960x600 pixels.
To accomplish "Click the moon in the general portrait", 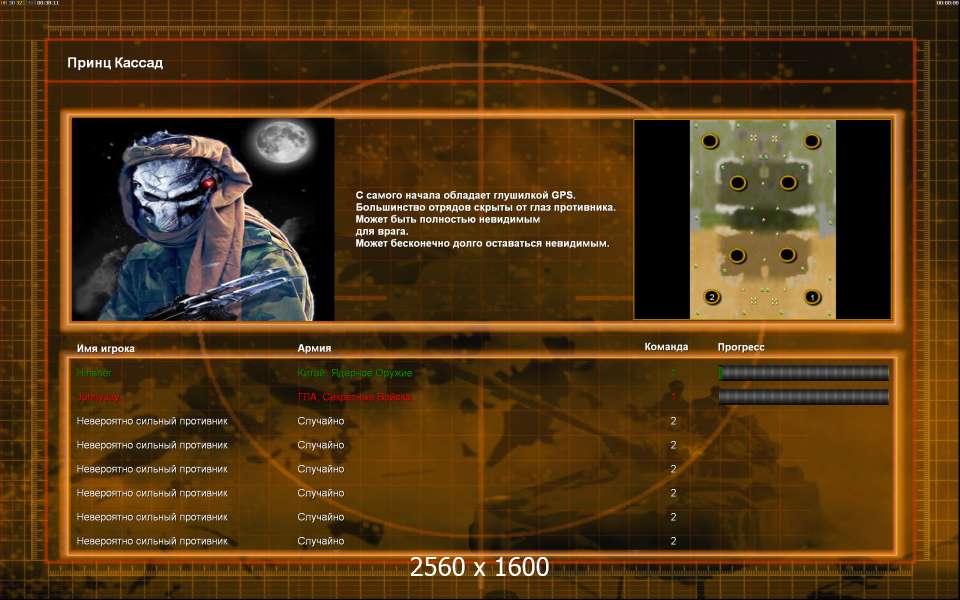I will [x=283, y=142].
